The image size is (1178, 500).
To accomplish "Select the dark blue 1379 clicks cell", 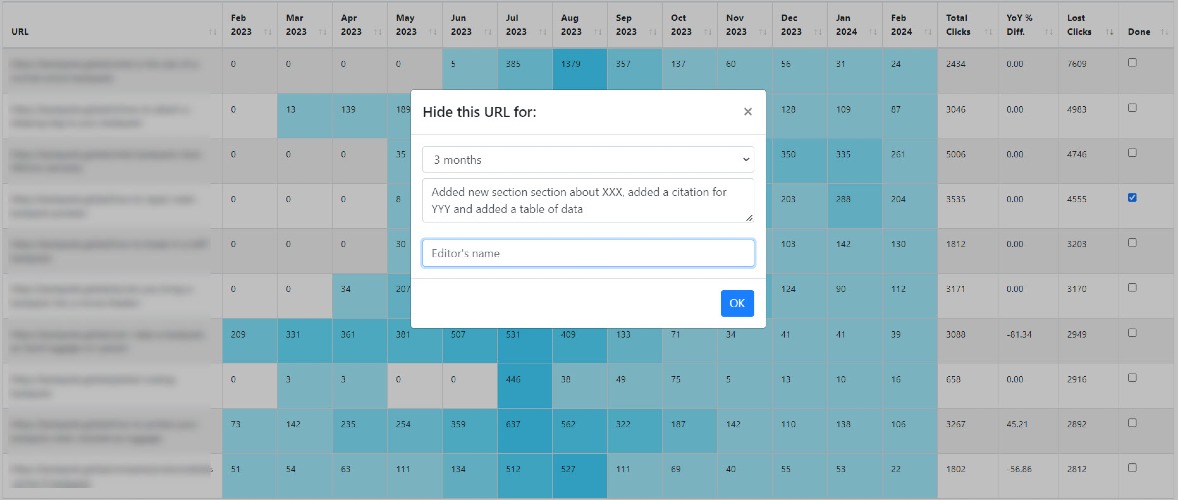I will 579,70.
